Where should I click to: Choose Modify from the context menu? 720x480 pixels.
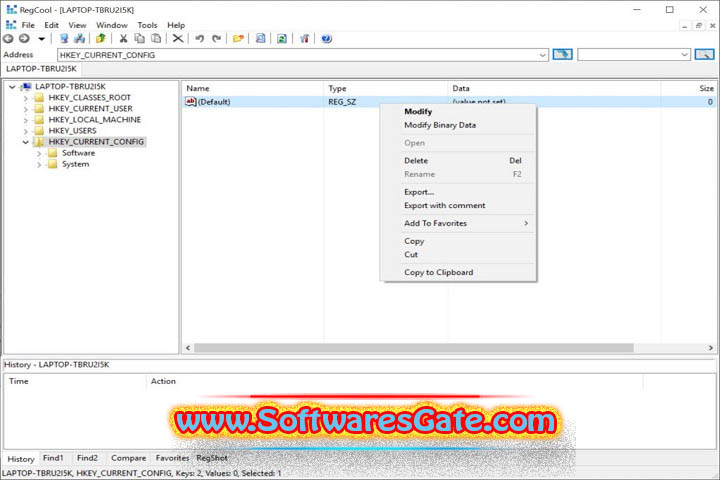pyautogui.click(x=458, y=112)
